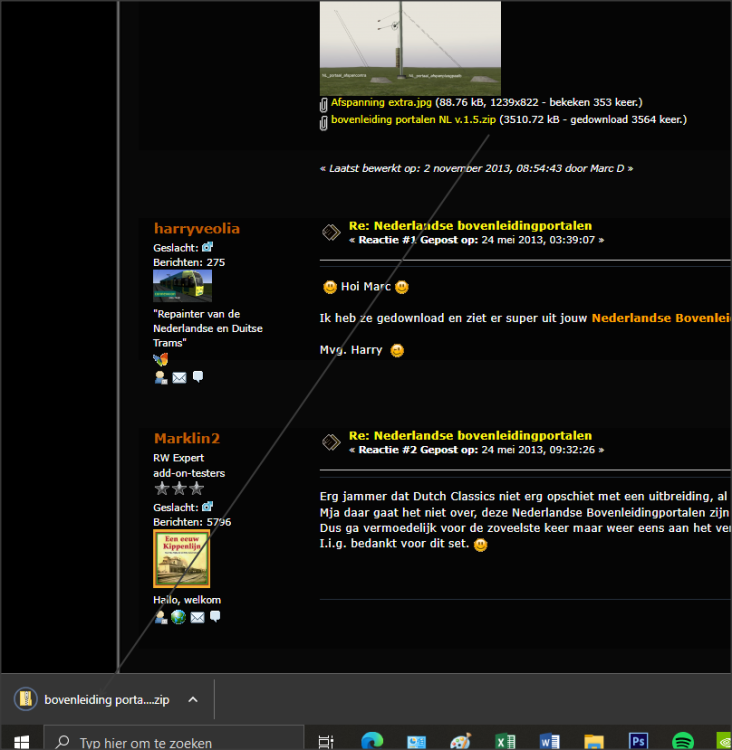This screenshot has width=732, height=750.
Task: Open Marklin2's website globe icon
Action: pyautogui.click(x=178, y=617)
